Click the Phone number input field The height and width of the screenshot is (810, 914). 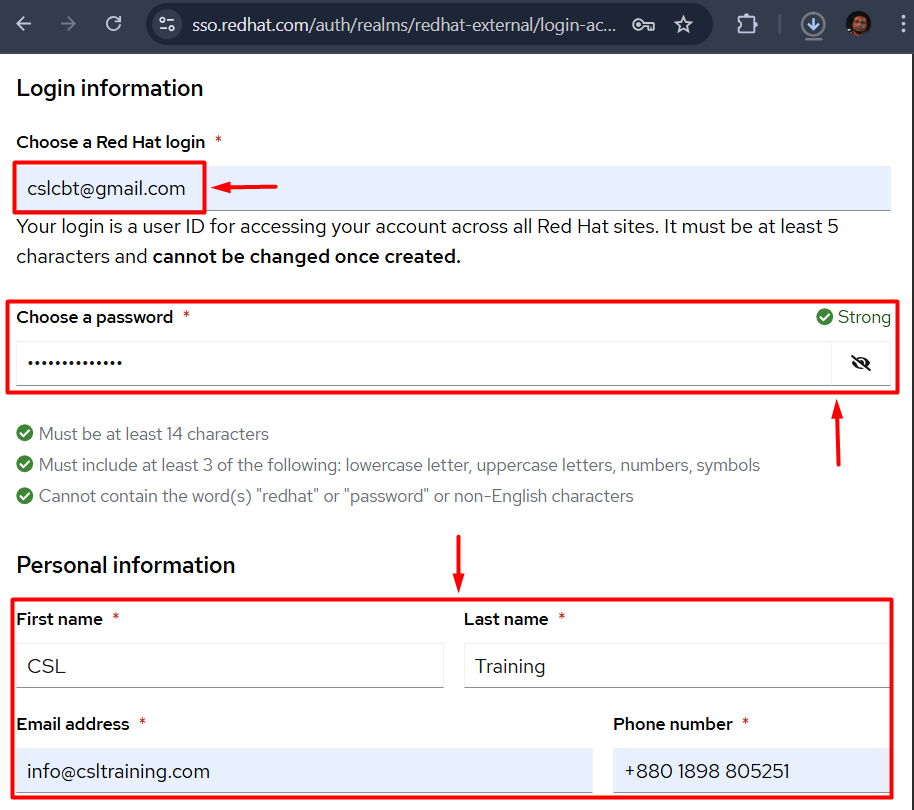pos(750,771)
